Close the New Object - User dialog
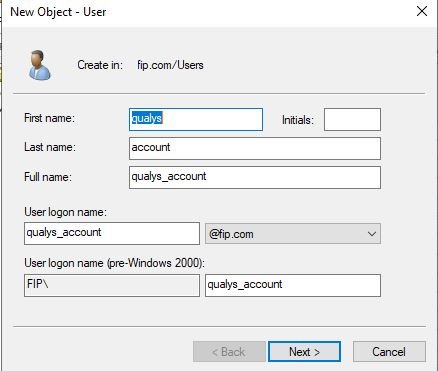Screen dimensions: 438x371 tap(422, 11)
